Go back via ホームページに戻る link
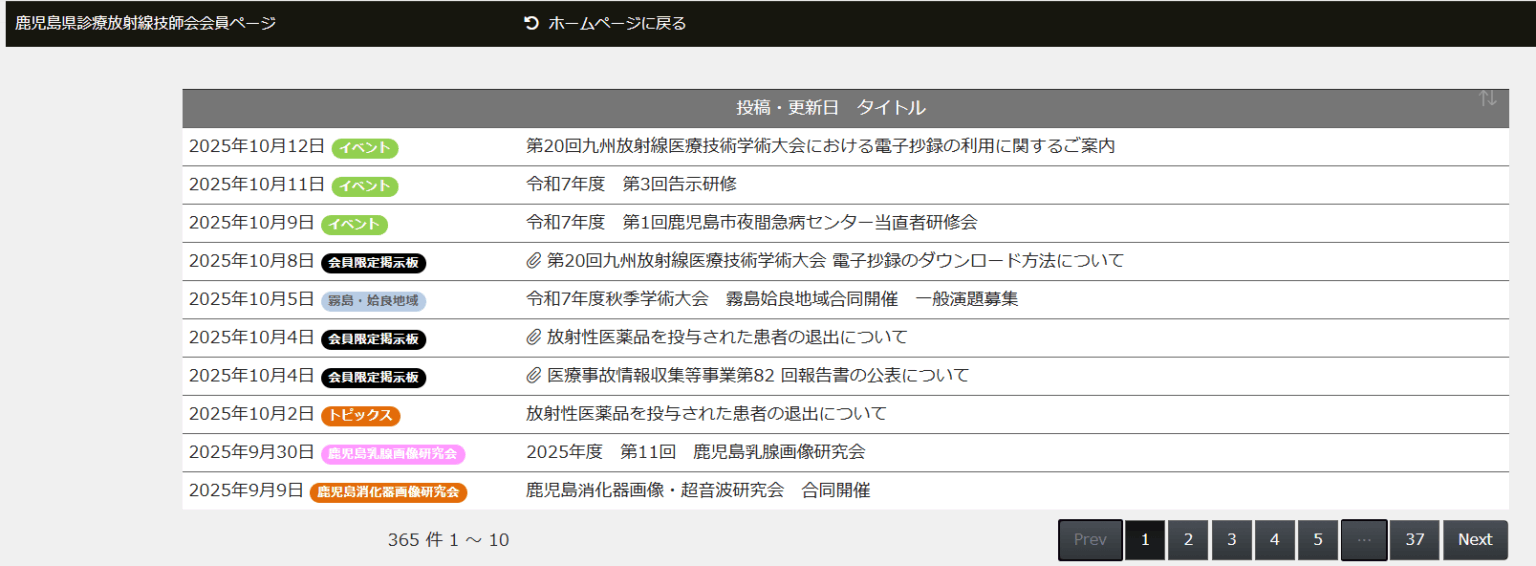The width and height of the screenshot is (1536, 566). 616,23
